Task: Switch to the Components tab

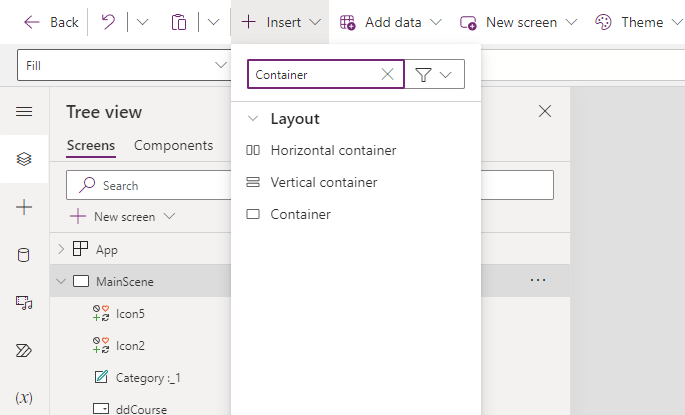Action: pyautogui.click(x=173, y=145)
